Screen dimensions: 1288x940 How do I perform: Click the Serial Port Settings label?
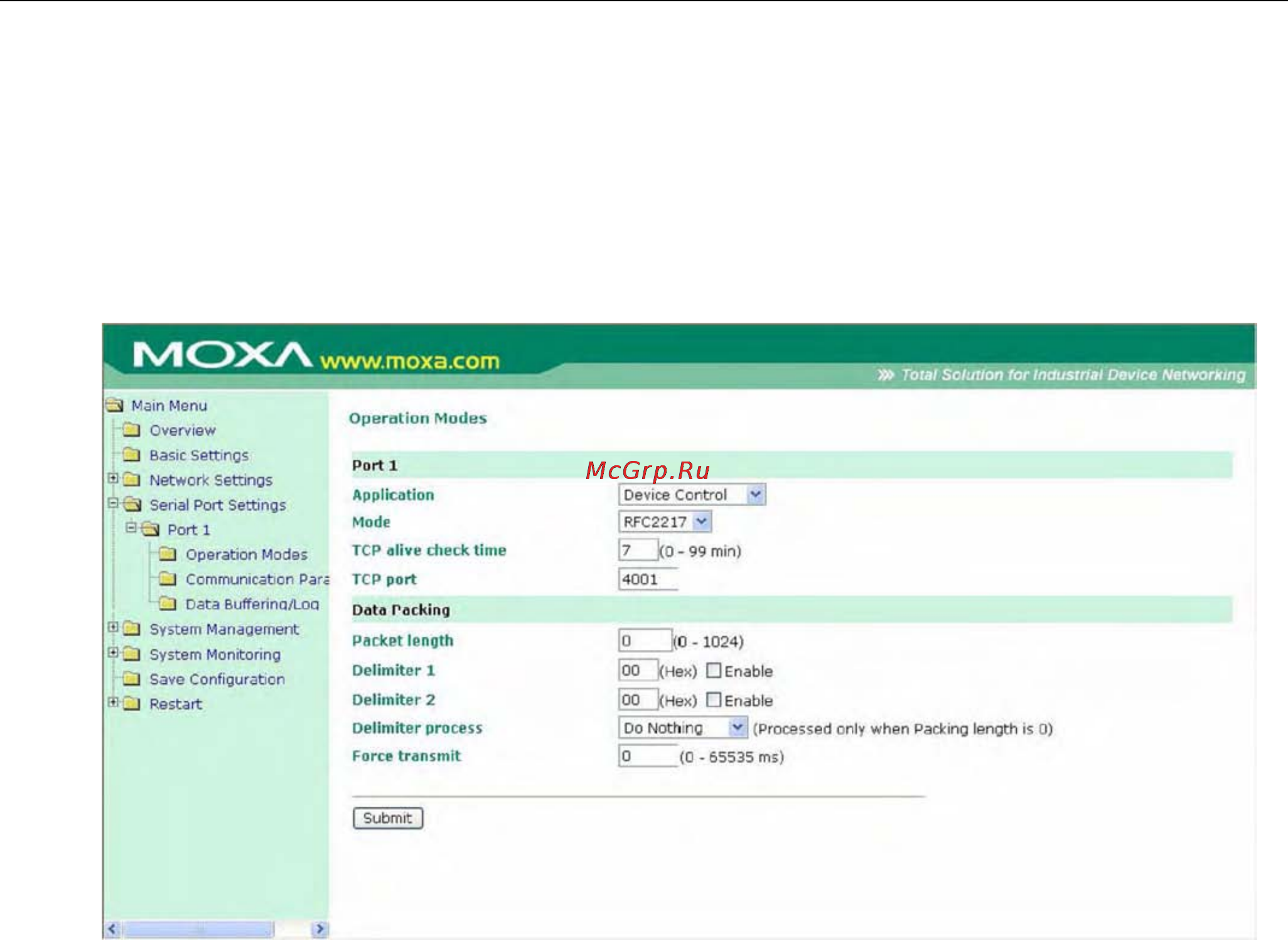(x=218, y=505)
